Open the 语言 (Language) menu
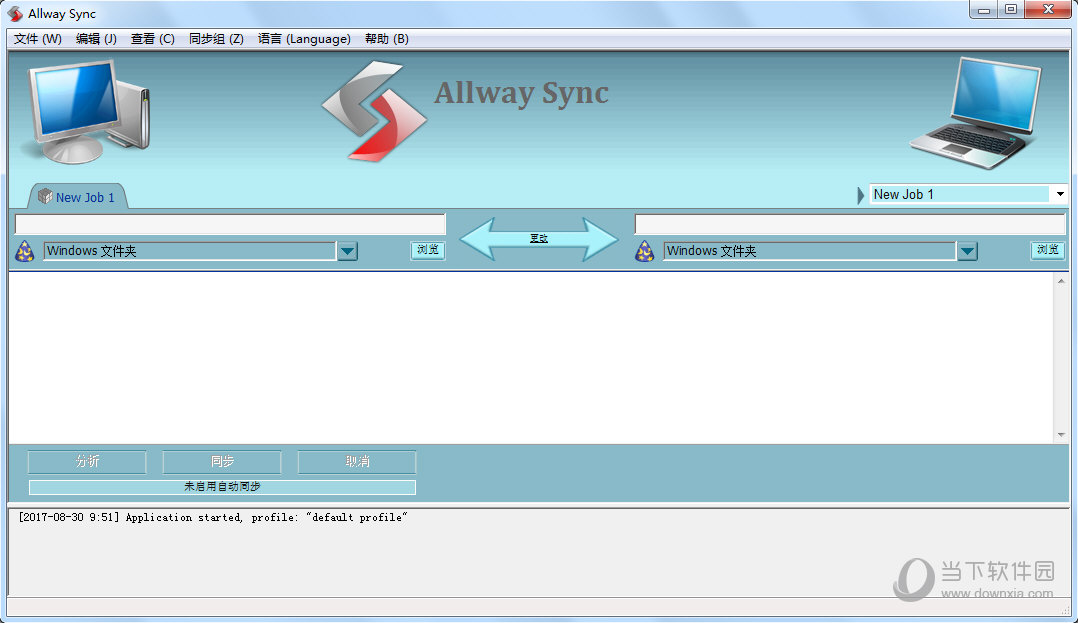Image resolution: width=1078 pixels, height=623 pixels. point(304,39)
